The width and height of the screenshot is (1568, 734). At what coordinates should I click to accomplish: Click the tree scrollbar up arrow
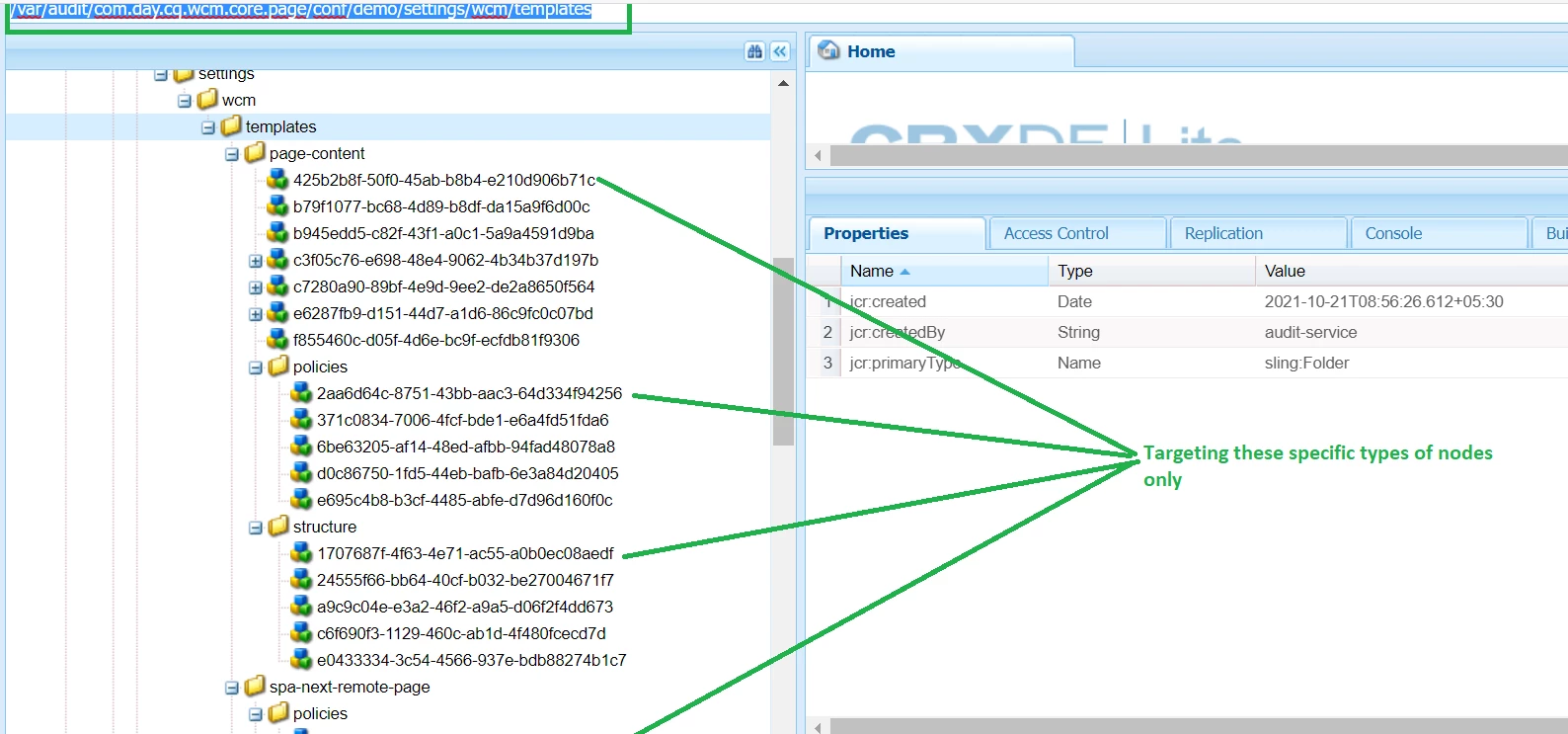point(783,83)
